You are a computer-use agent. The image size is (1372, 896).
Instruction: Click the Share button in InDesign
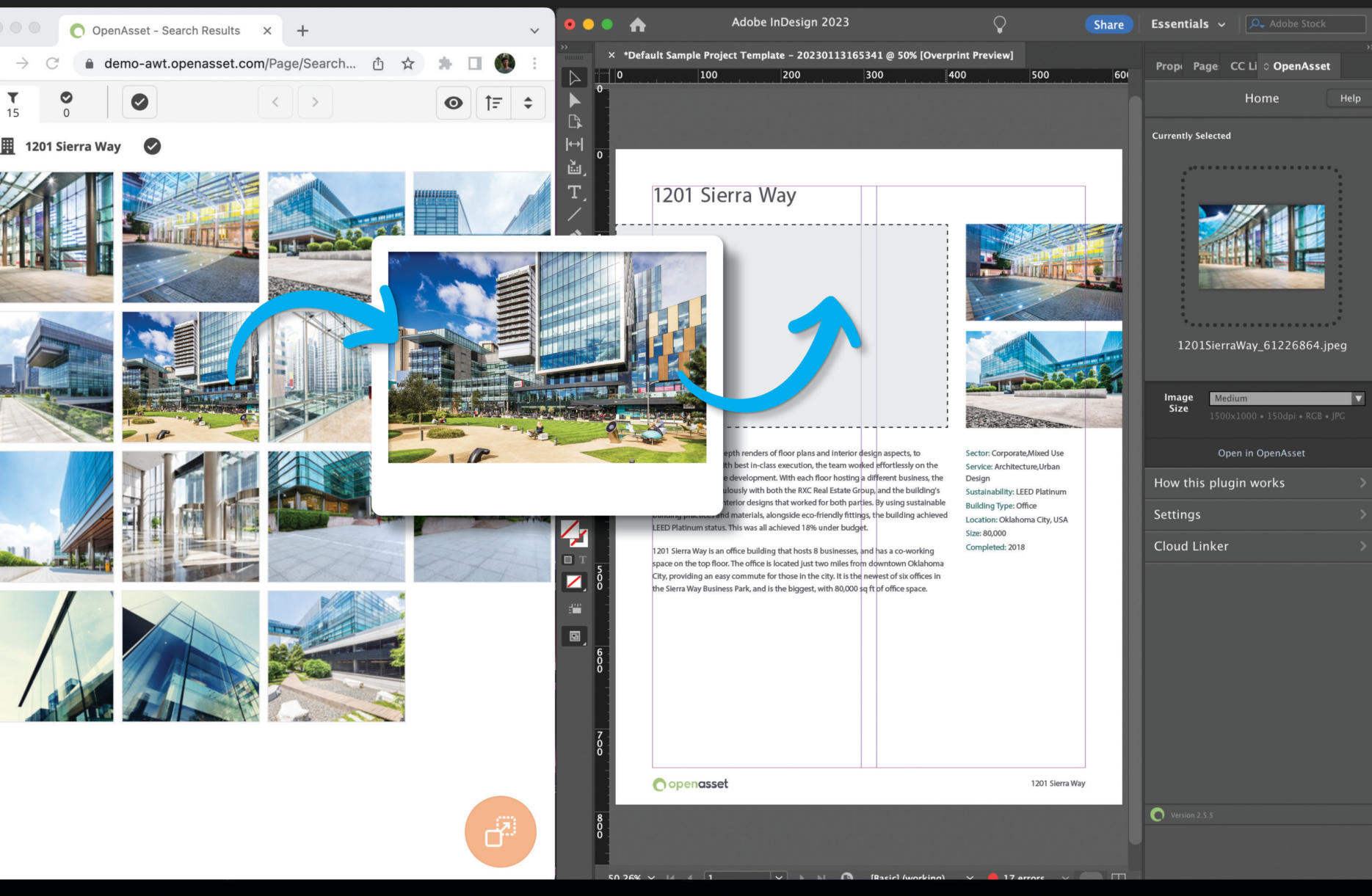click(1108, 24)
